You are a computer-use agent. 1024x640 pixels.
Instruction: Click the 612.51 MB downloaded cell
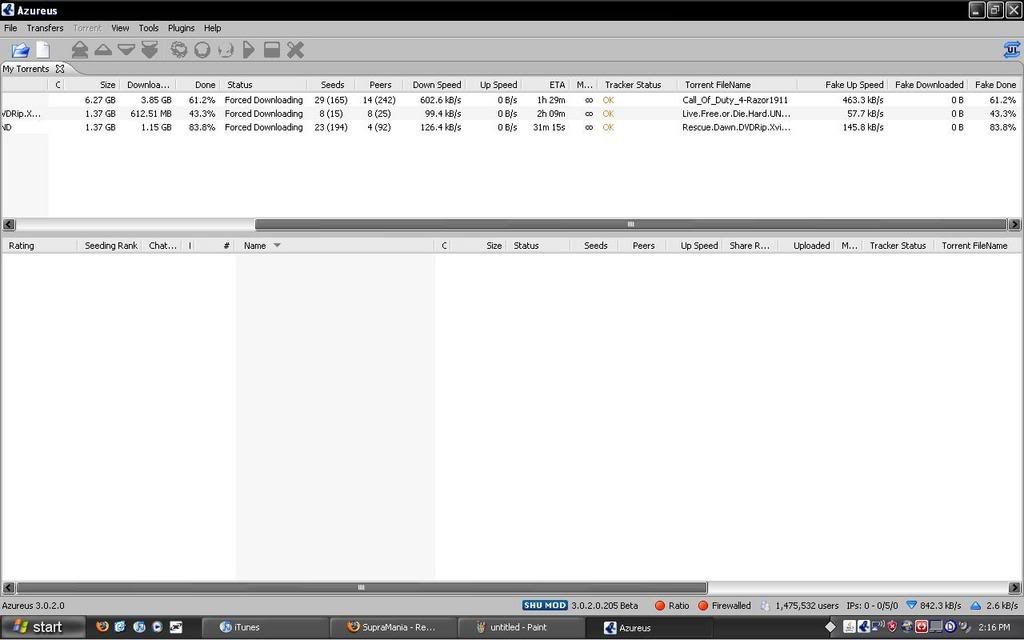[x=151, y=114]
